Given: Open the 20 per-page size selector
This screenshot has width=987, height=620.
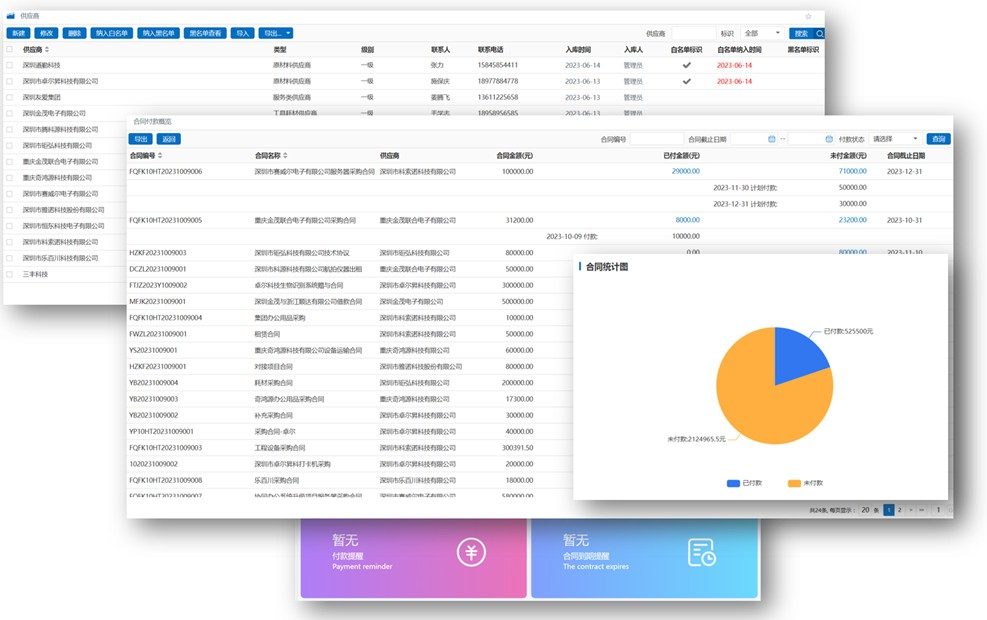Looking at the screenshot, I should (867, 510).
